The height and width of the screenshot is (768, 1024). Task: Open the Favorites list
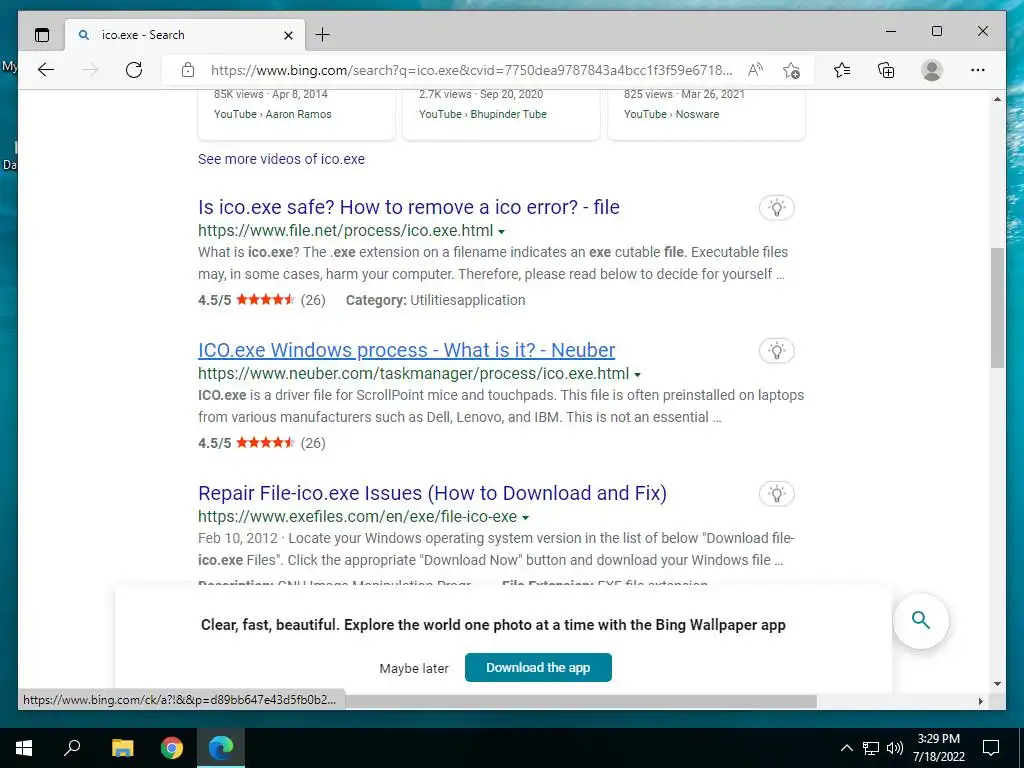[842, 70]
